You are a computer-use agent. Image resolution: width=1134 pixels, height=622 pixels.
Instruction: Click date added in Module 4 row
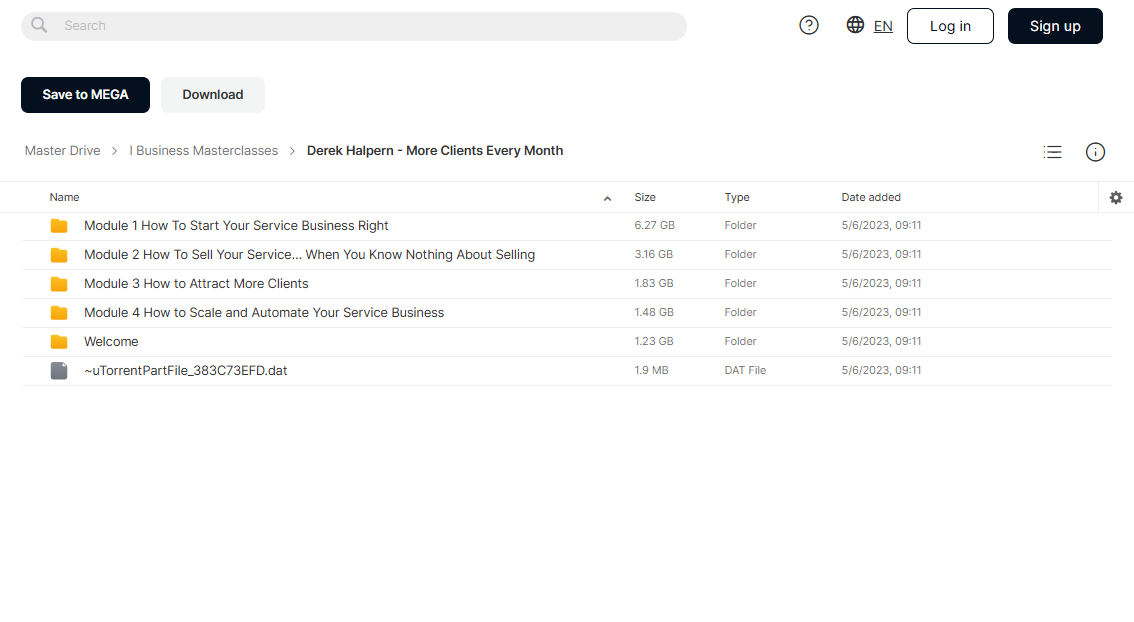pos(881,312)
